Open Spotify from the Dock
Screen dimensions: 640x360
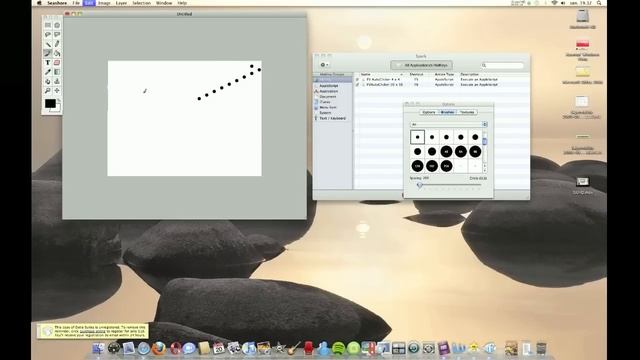(x=338, y=348)
